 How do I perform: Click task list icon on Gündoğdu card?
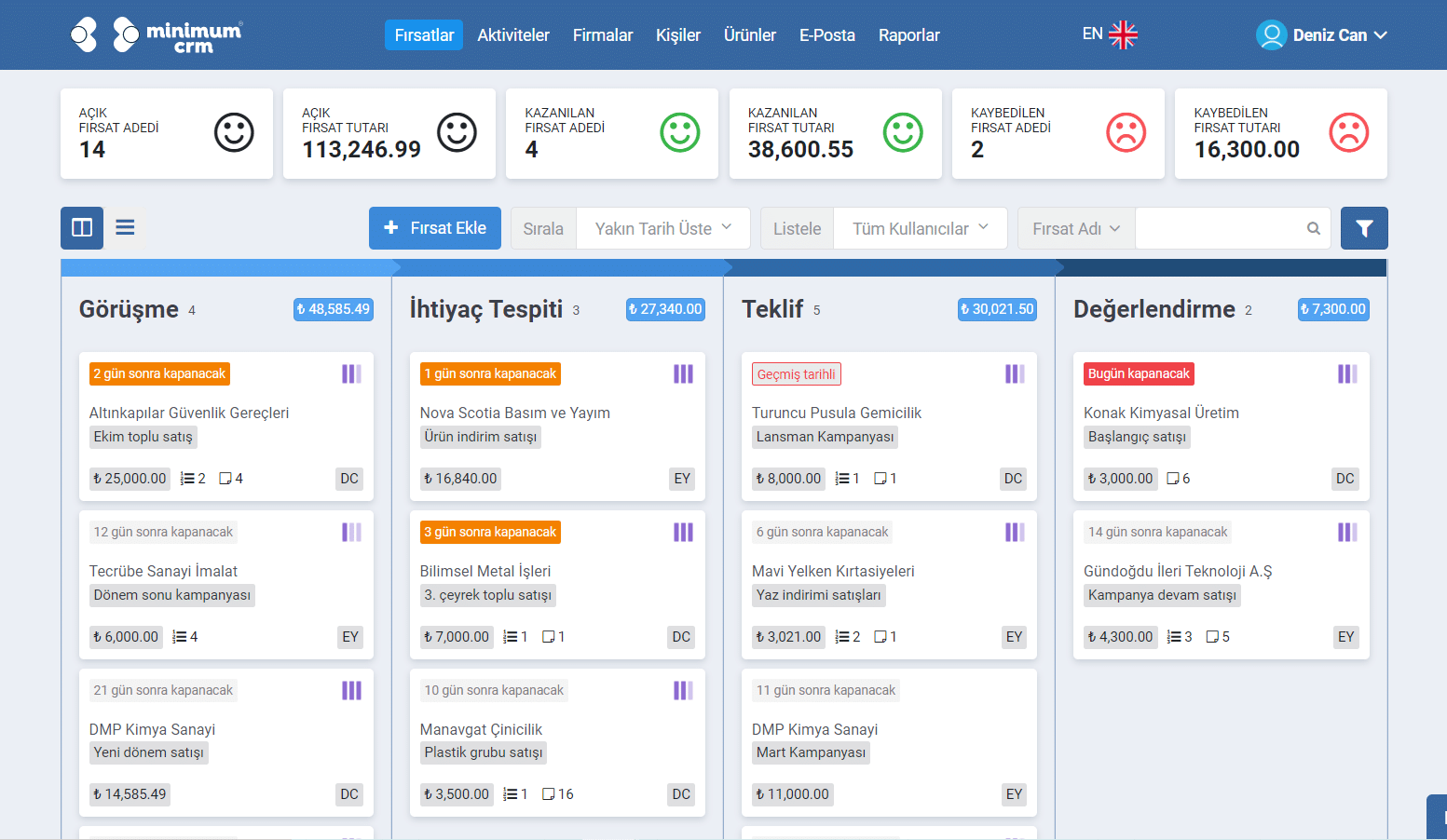click(x=1174, y=637)
